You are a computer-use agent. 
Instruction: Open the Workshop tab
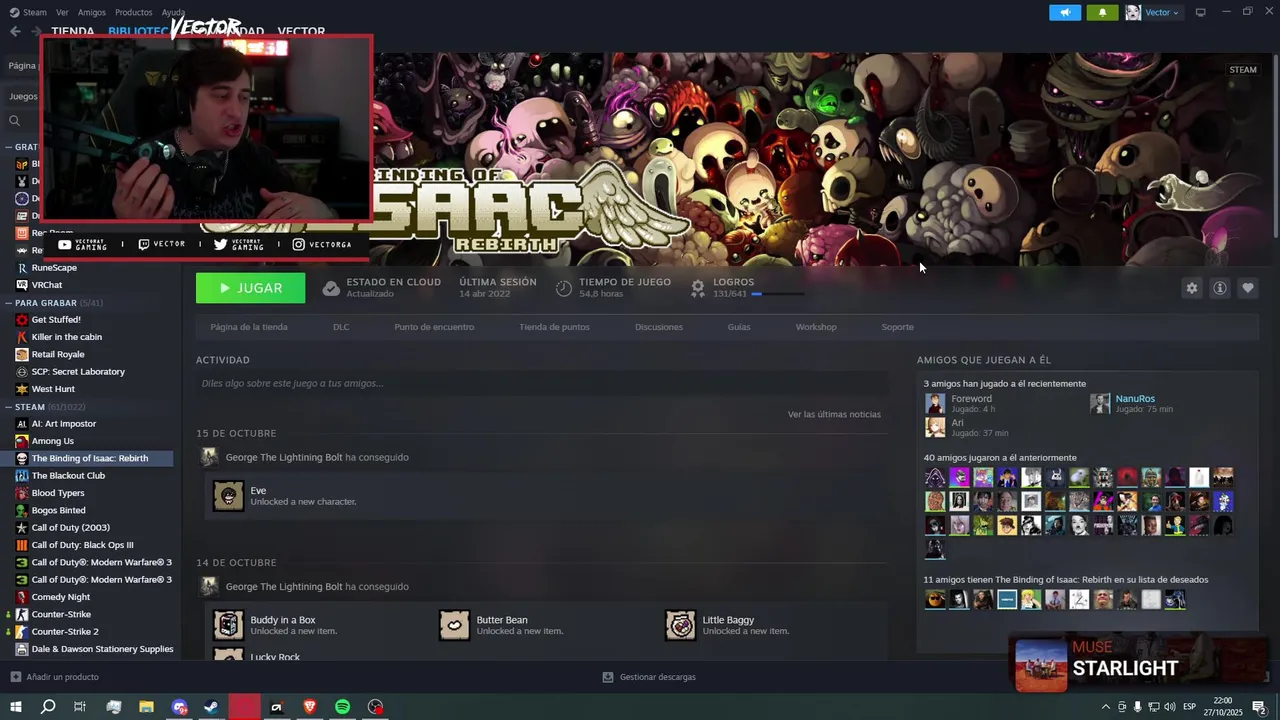click(816, 327)
